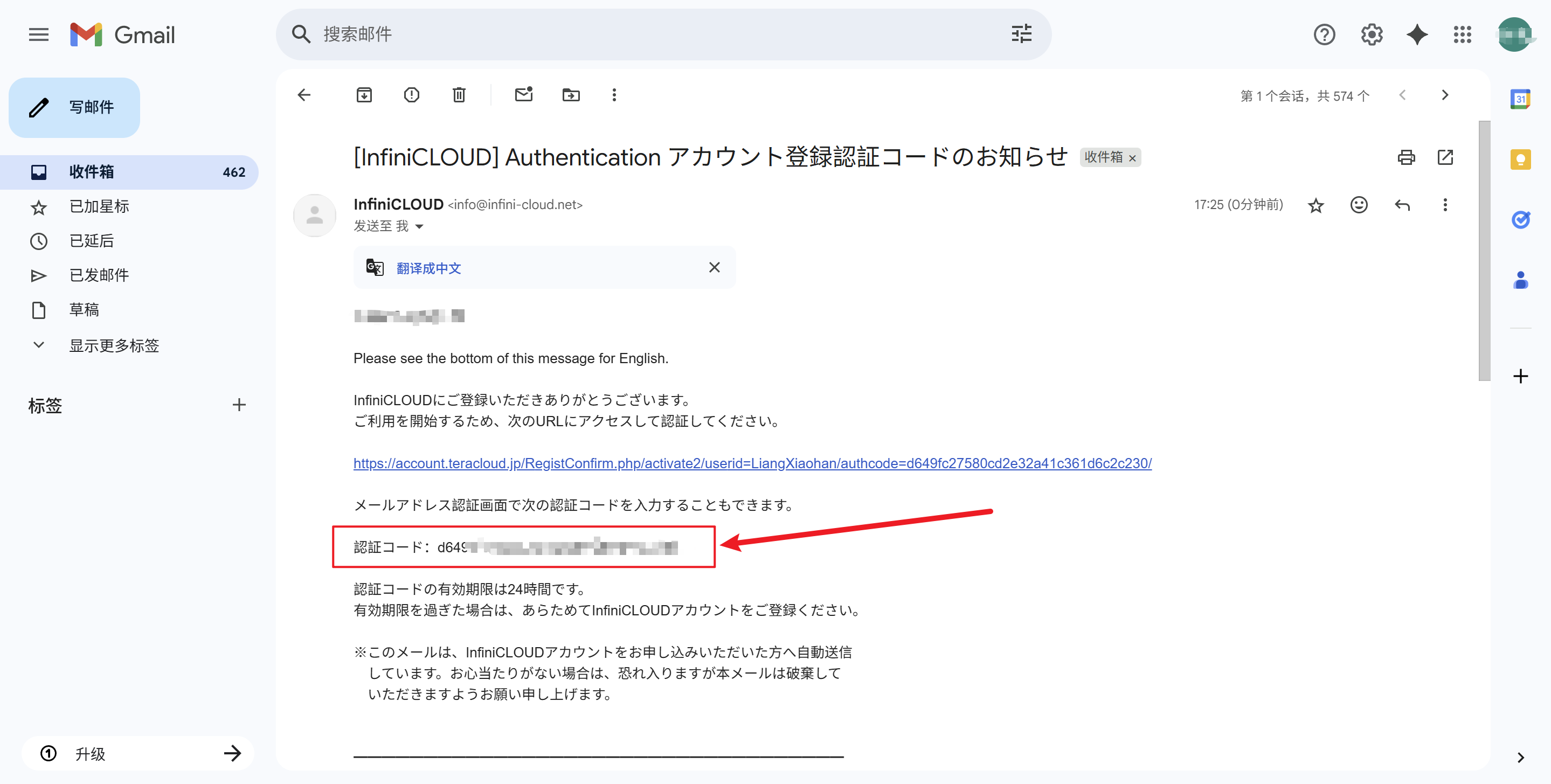
Task: Click the email vertical scrollbar
Action: [x=1484, y=251]
